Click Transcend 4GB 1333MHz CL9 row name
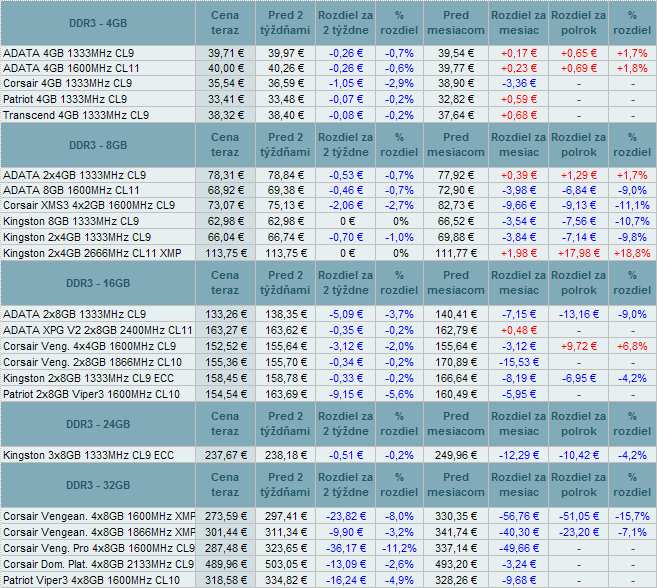Screen dimensions: 657x588 (x=76, y=115)
